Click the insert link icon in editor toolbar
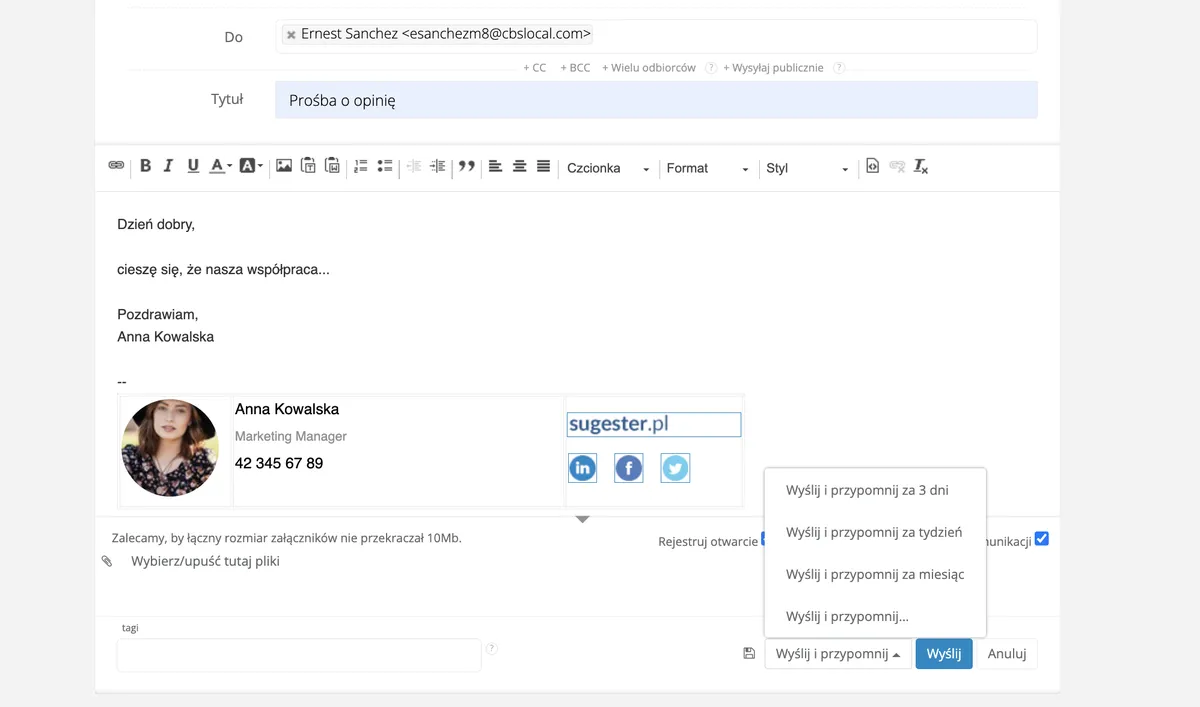This screenshot has width=1200, height=707. 116,166
